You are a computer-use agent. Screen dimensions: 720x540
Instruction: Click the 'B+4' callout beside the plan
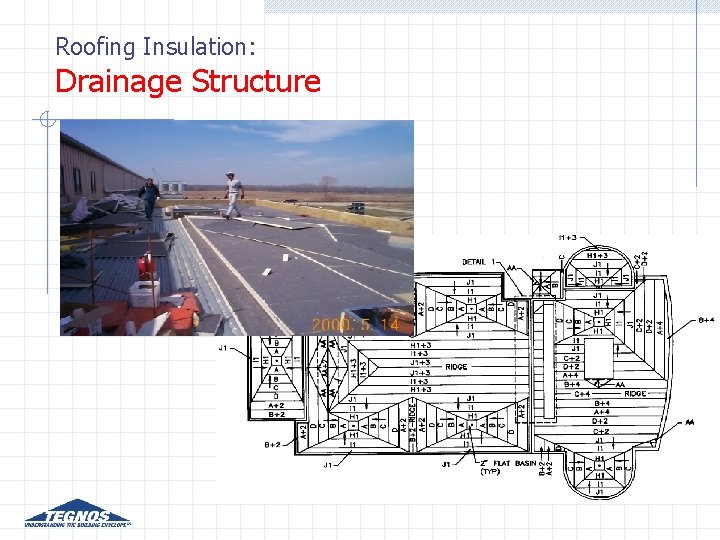706,320
